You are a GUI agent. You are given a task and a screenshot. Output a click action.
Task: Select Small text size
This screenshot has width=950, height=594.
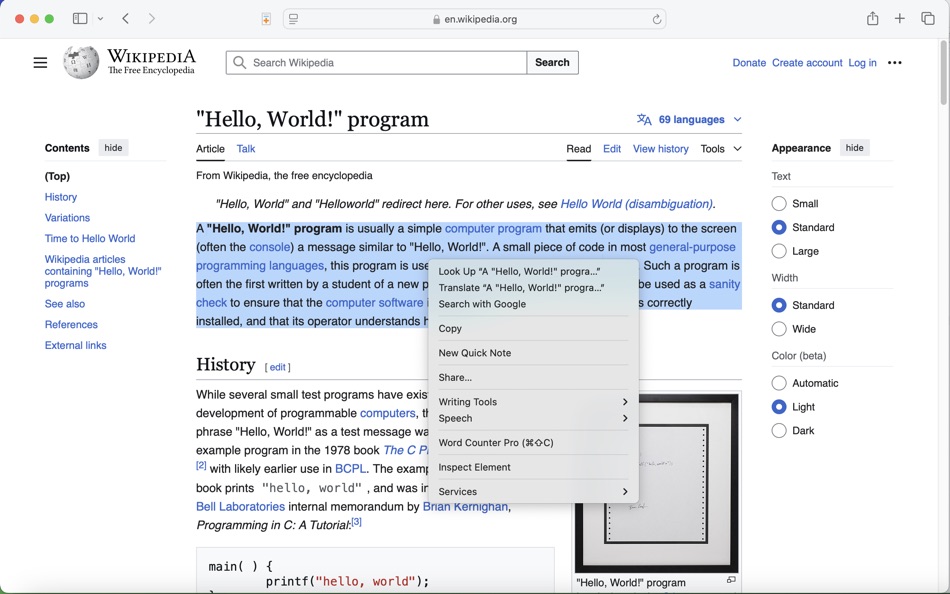pyautogui.click(x=779, y=204)
